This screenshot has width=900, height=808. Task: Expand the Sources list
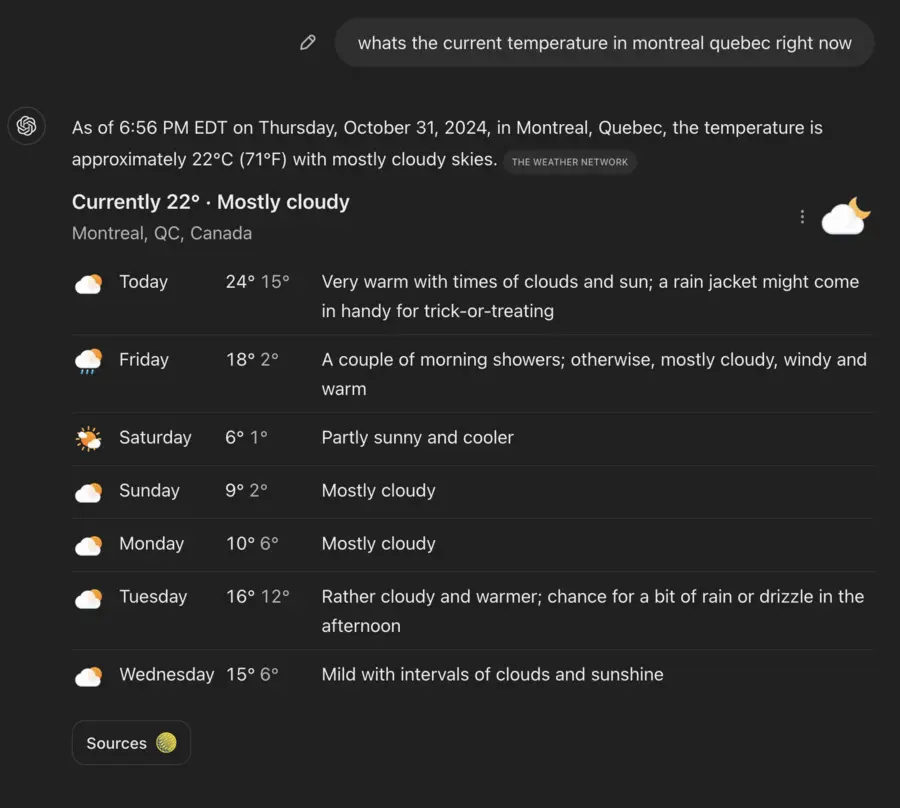pos(131,743)
